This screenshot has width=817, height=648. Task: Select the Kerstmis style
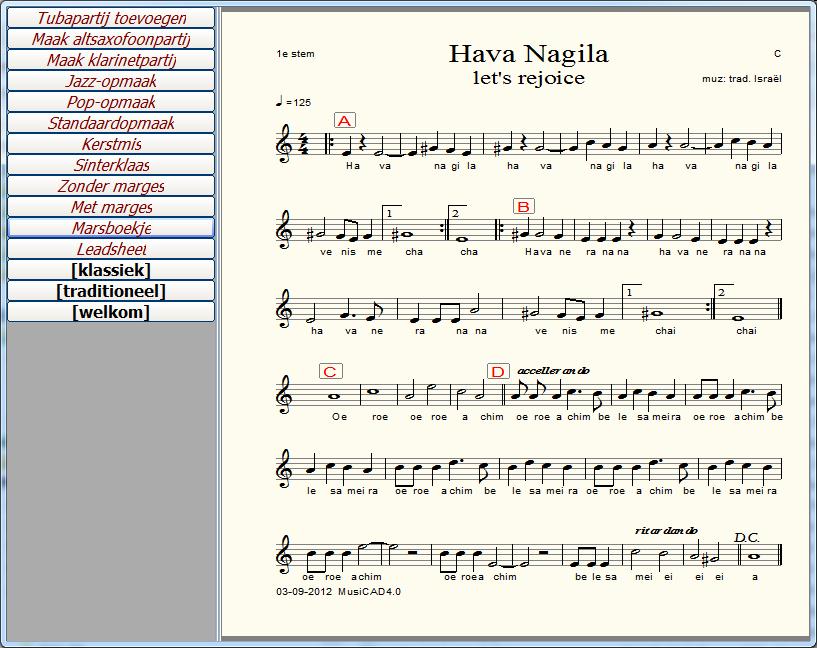111,144
